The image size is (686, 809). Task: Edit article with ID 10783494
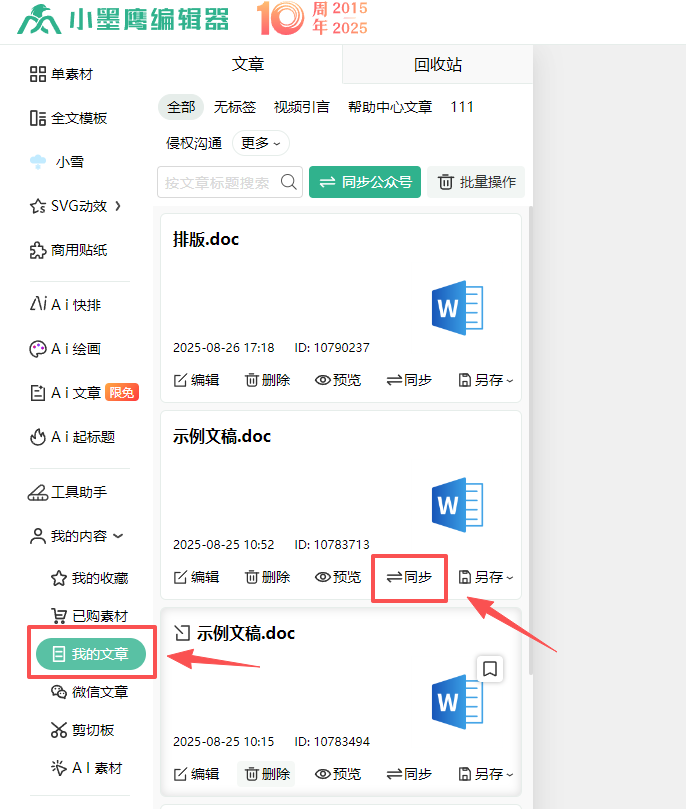coord(197,774)
